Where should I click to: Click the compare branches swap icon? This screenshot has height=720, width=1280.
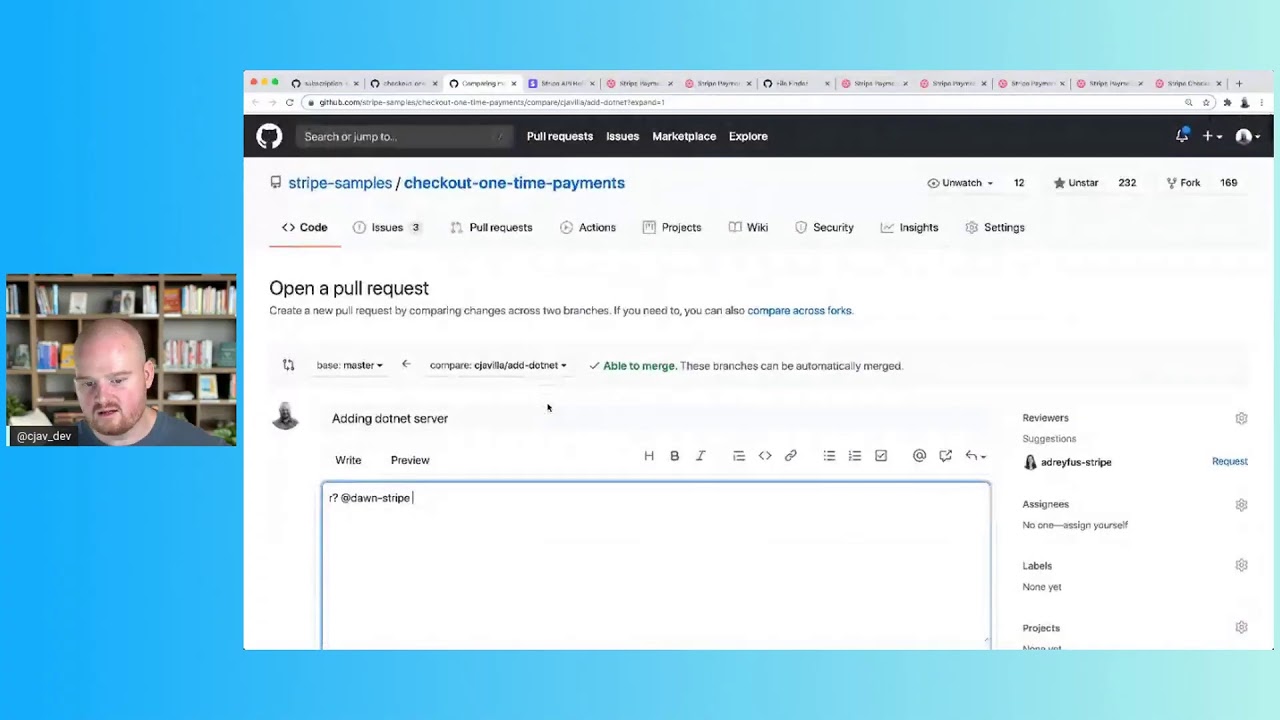(x=289, y=365)
